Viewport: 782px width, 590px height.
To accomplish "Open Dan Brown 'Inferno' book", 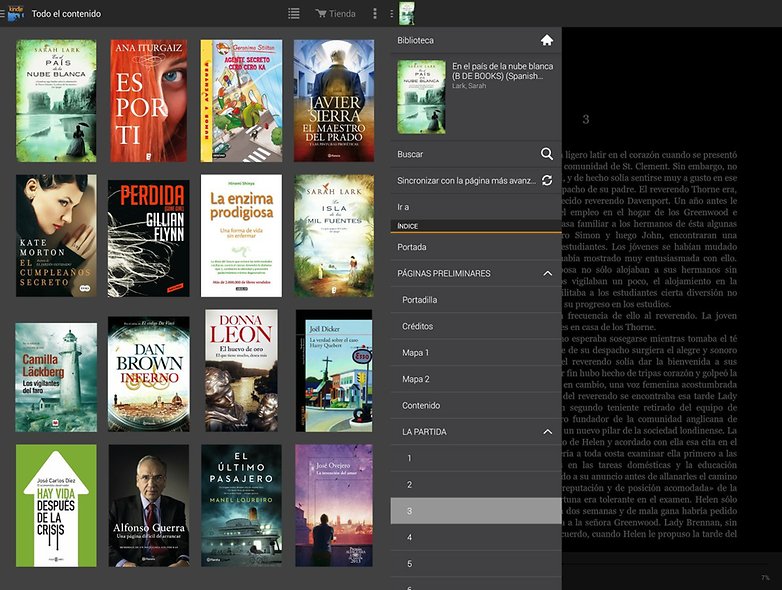I will 149,374.
